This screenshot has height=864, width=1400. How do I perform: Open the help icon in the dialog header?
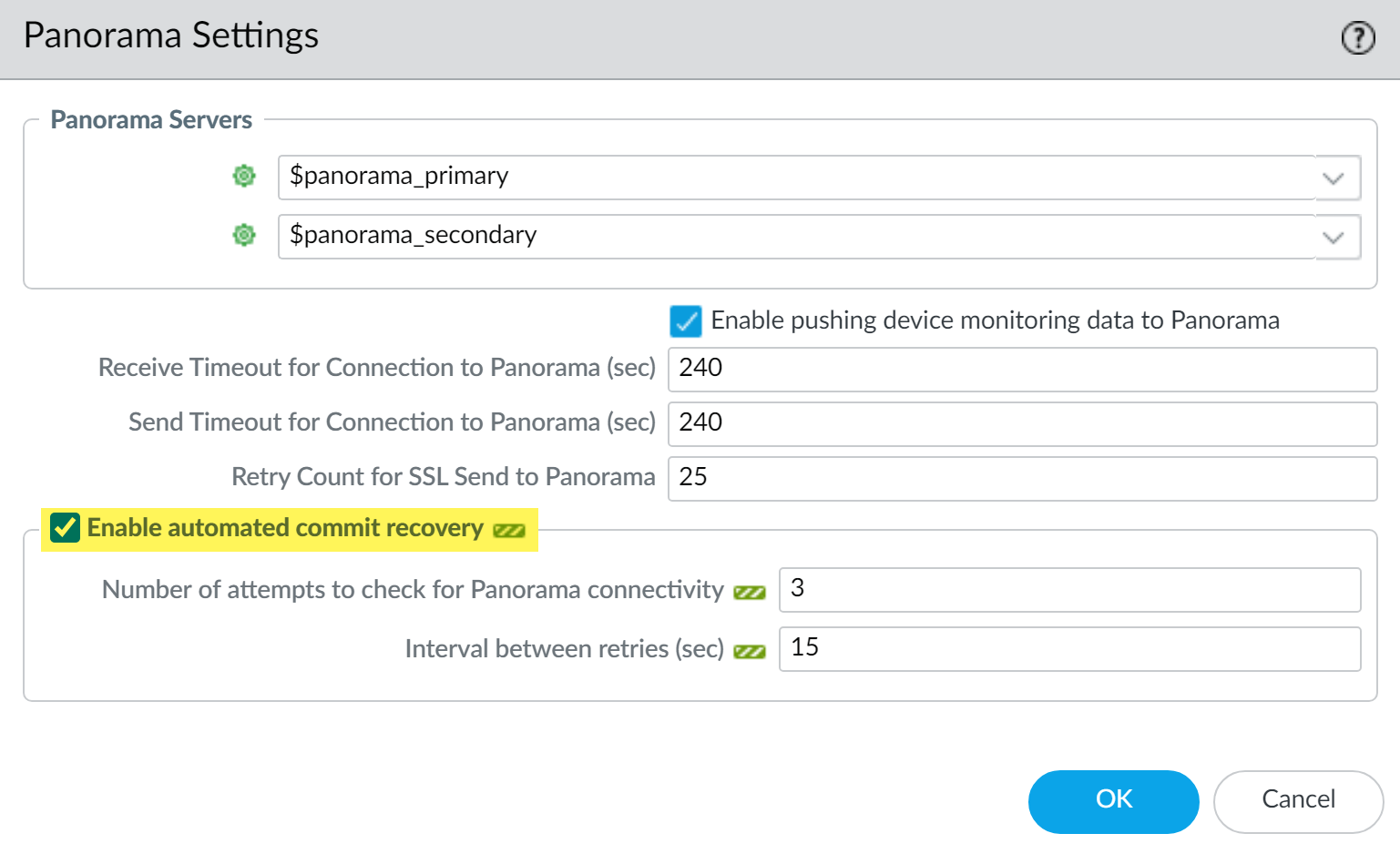point(1357,38)
